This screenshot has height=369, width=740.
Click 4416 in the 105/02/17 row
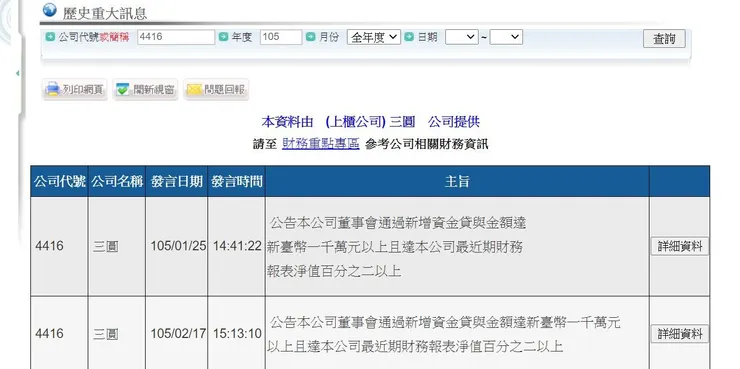pos(49,334)
